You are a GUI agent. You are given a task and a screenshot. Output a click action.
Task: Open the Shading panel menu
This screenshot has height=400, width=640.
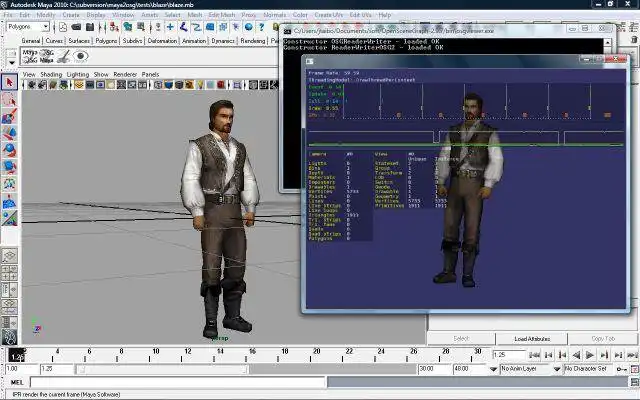(50, 74)
